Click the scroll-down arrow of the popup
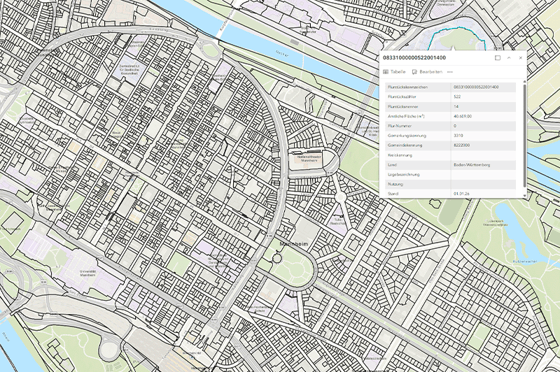Image resolution: width=560 pixels, height=372 pixels. click(525, 195)
